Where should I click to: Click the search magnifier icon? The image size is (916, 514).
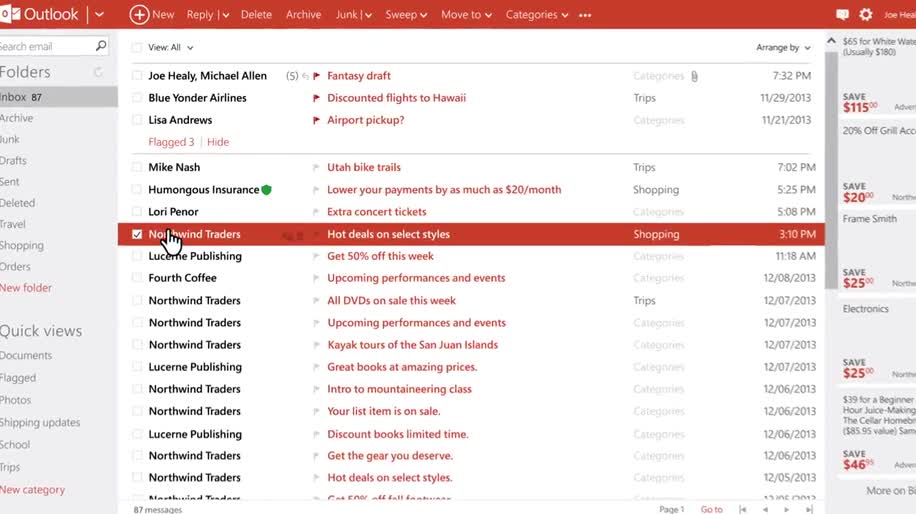(x=101, y=46)
